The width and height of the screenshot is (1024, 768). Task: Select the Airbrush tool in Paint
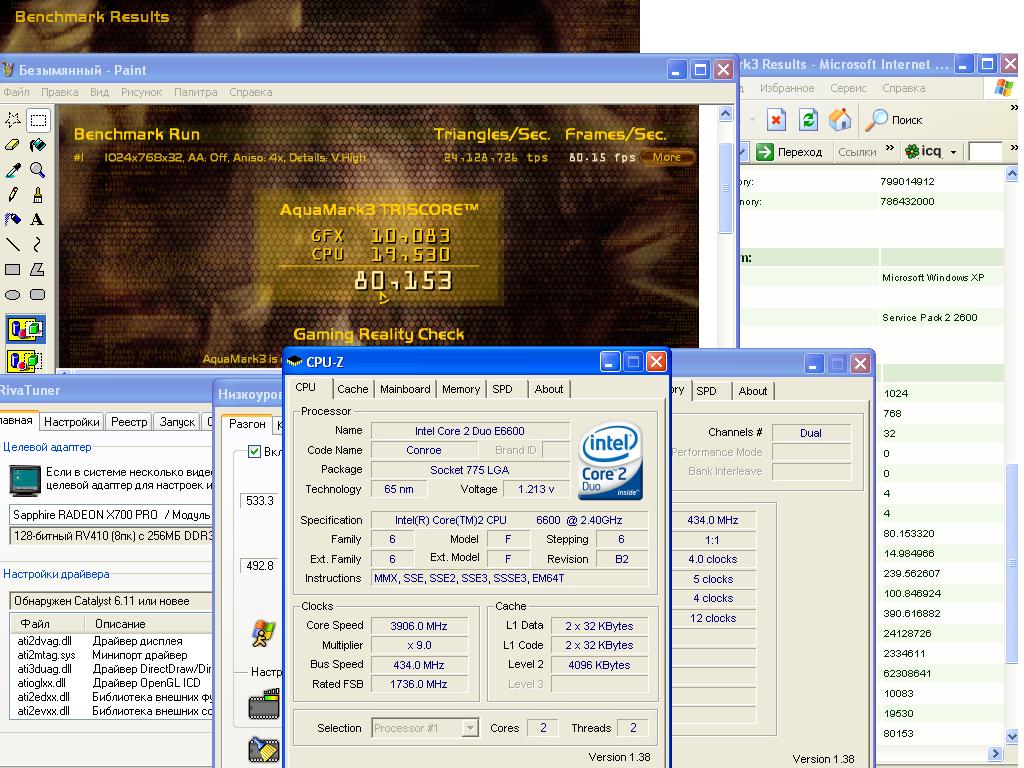(12, 219)
